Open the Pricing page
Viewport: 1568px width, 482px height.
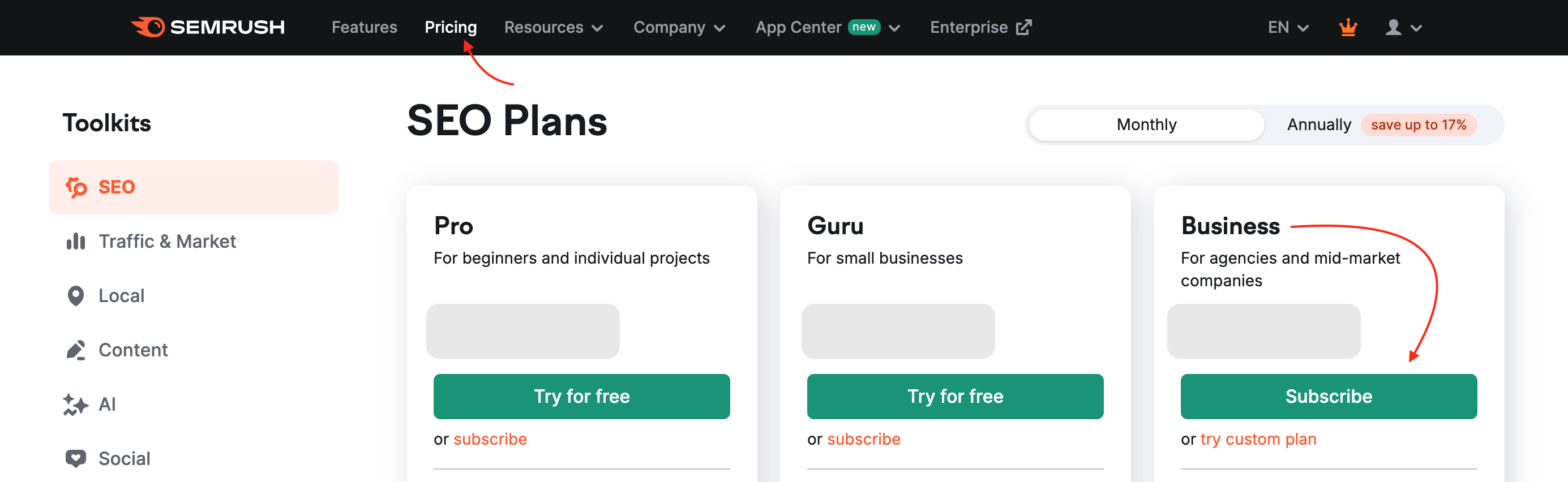451,27
